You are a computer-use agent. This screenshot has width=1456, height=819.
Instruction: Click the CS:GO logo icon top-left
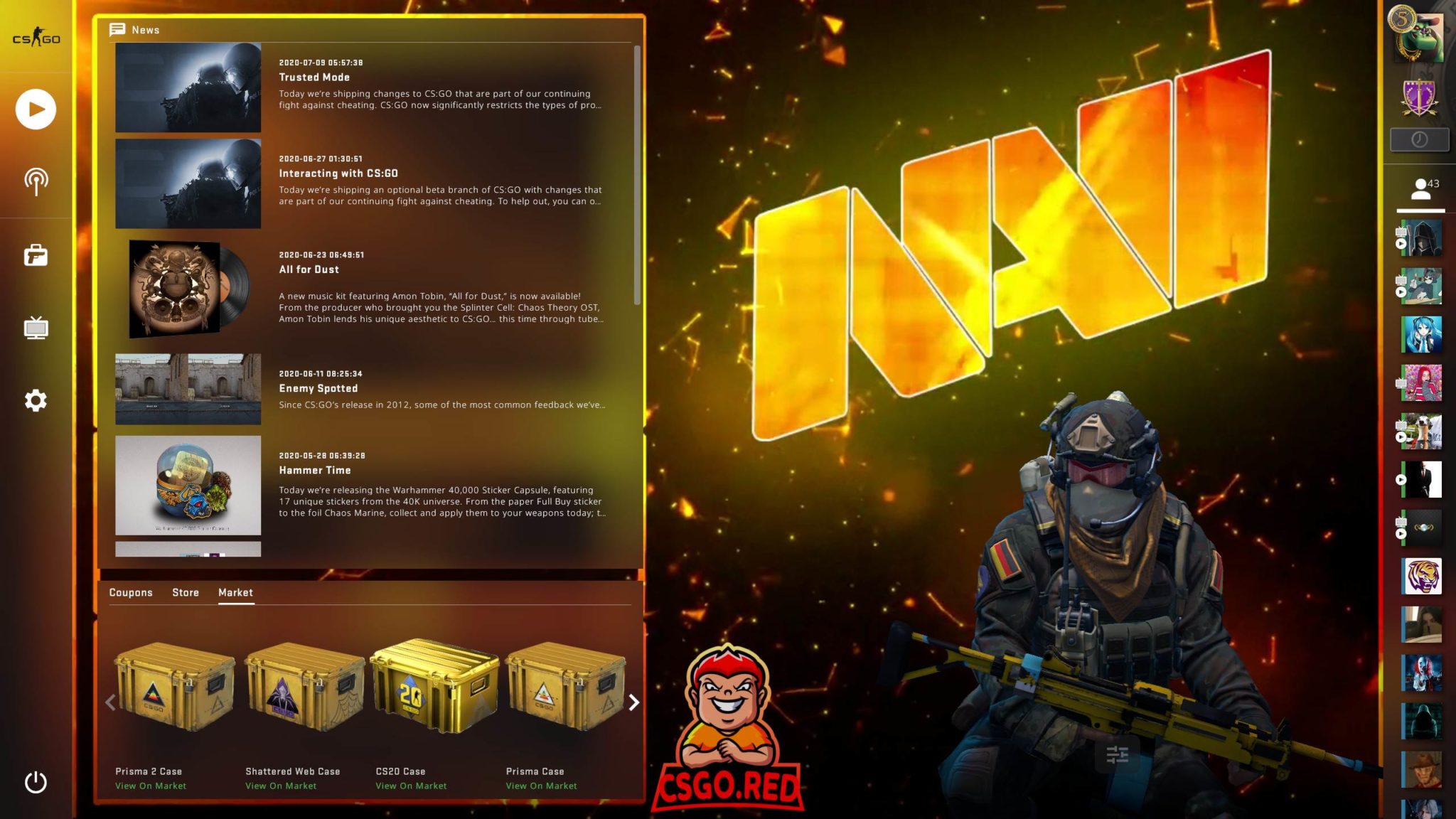pos(36,36)
